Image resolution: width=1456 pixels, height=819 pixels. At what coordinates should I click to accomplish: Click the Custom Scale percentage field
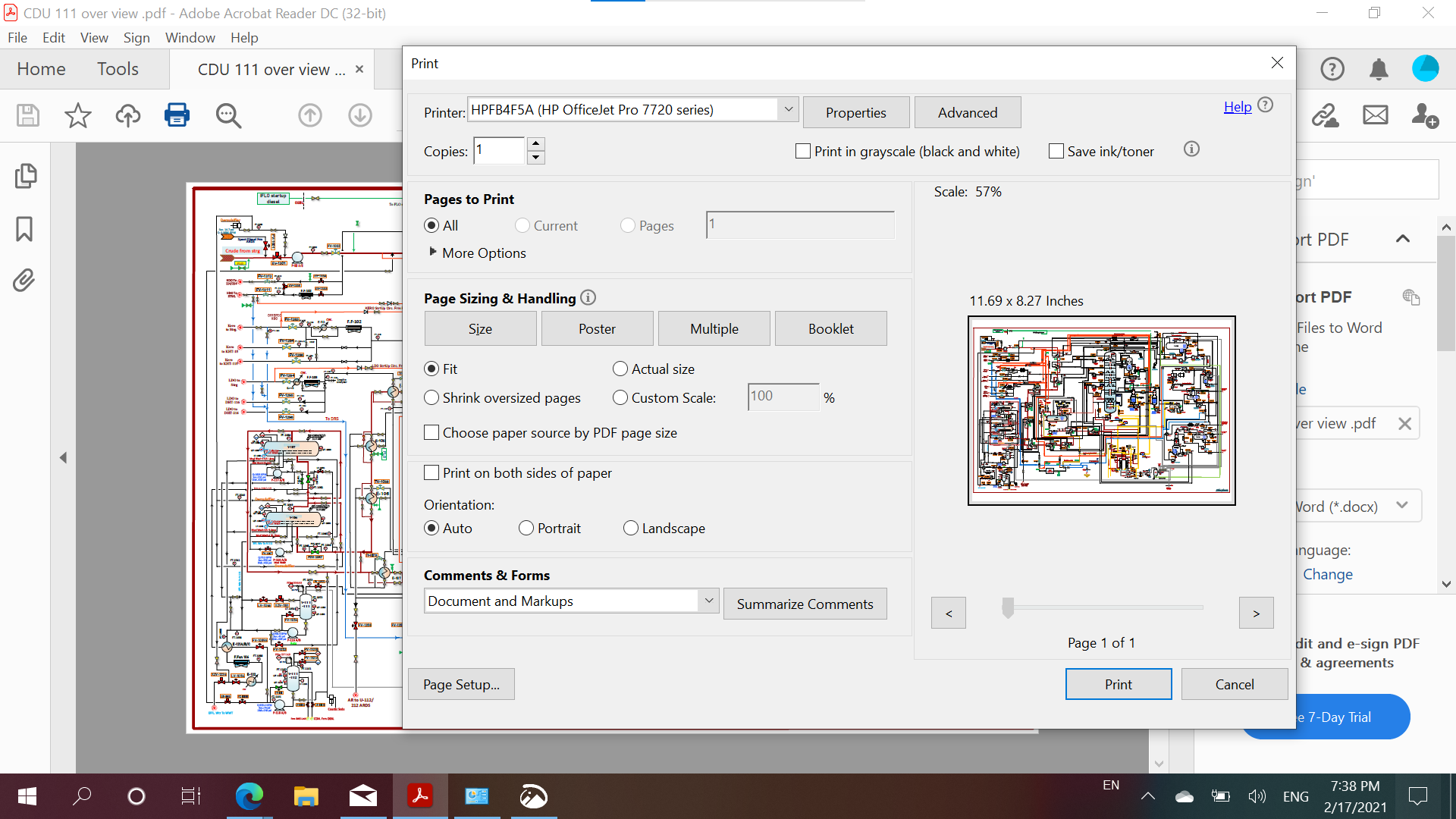click(783, 397)
